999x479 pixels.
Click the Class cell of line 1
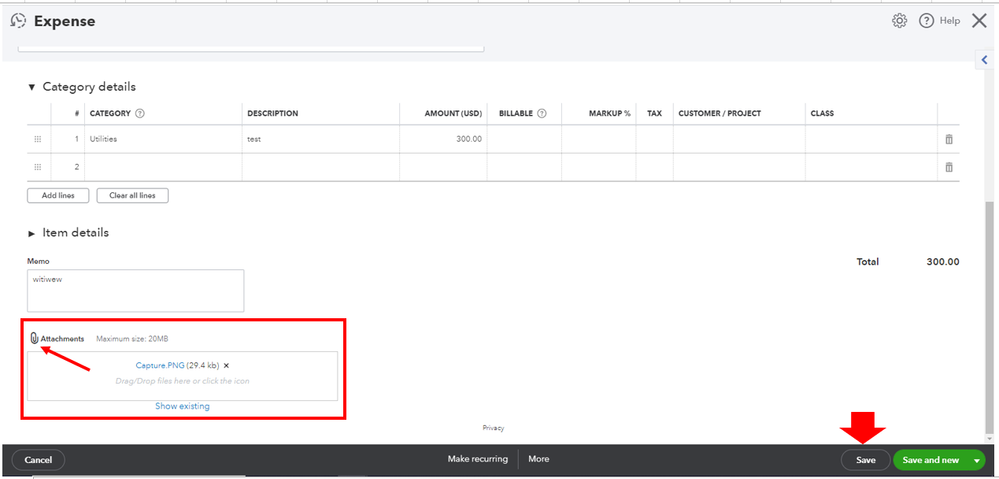pos(871,139)
